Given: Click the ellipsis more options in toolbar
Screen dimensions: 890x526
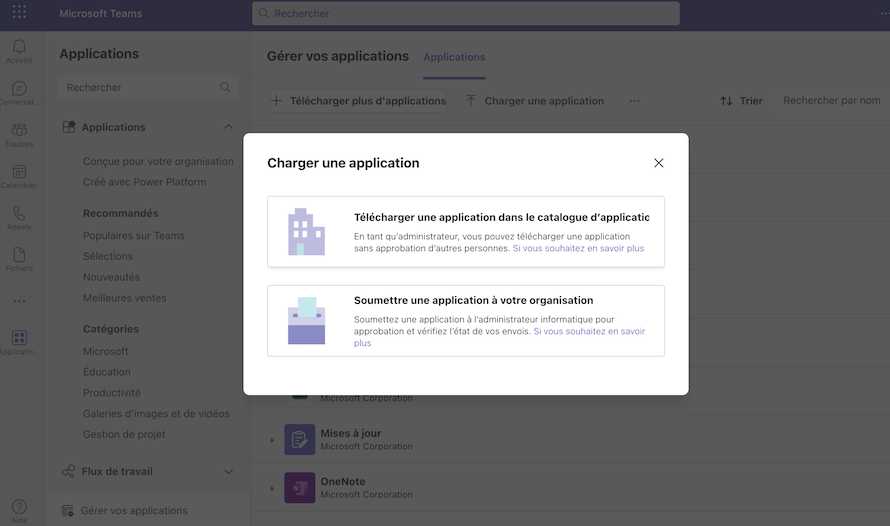Looking at the screenshot, I should pos(635,101).
